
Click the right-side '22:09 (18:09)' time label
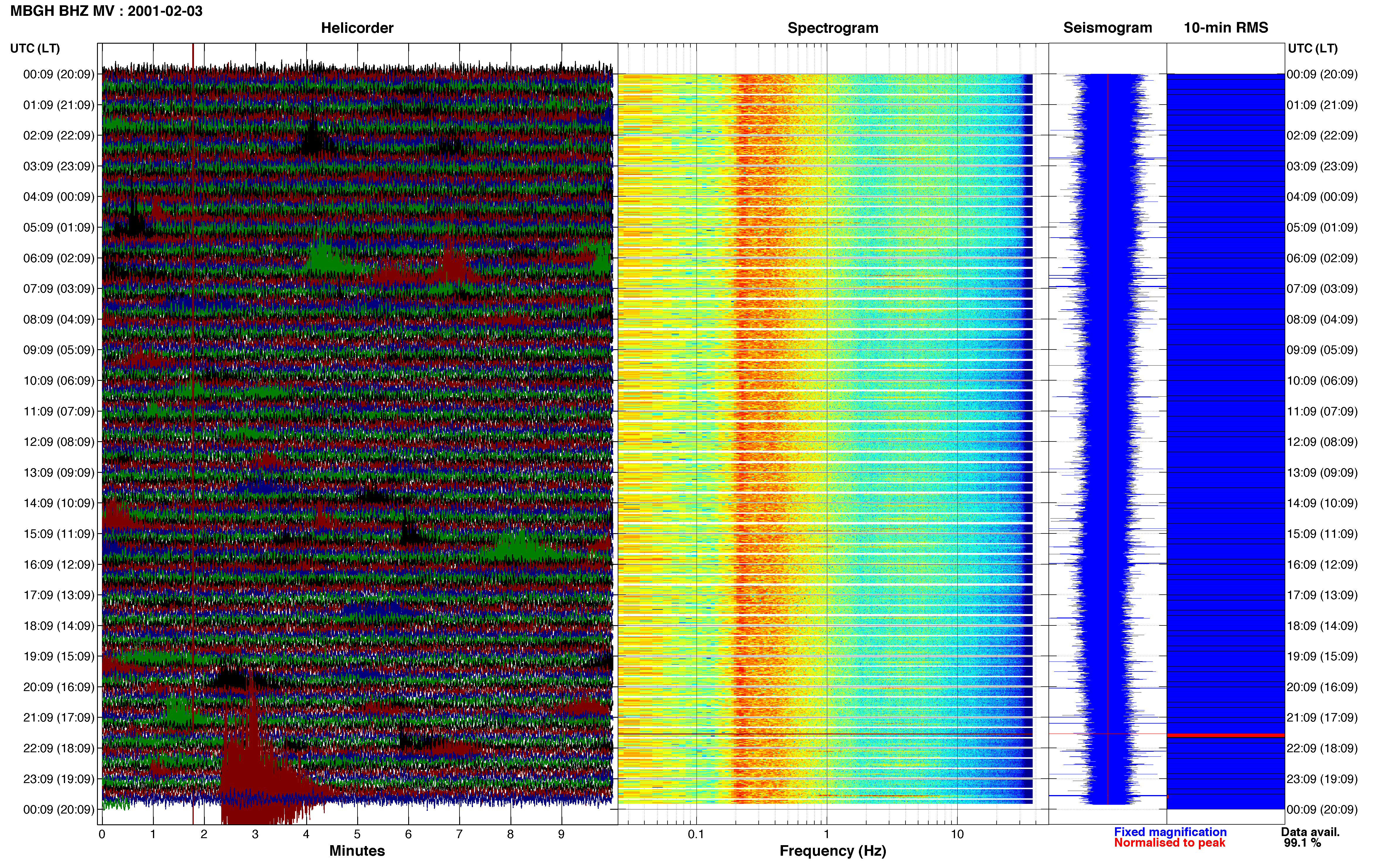(1322, 748)
